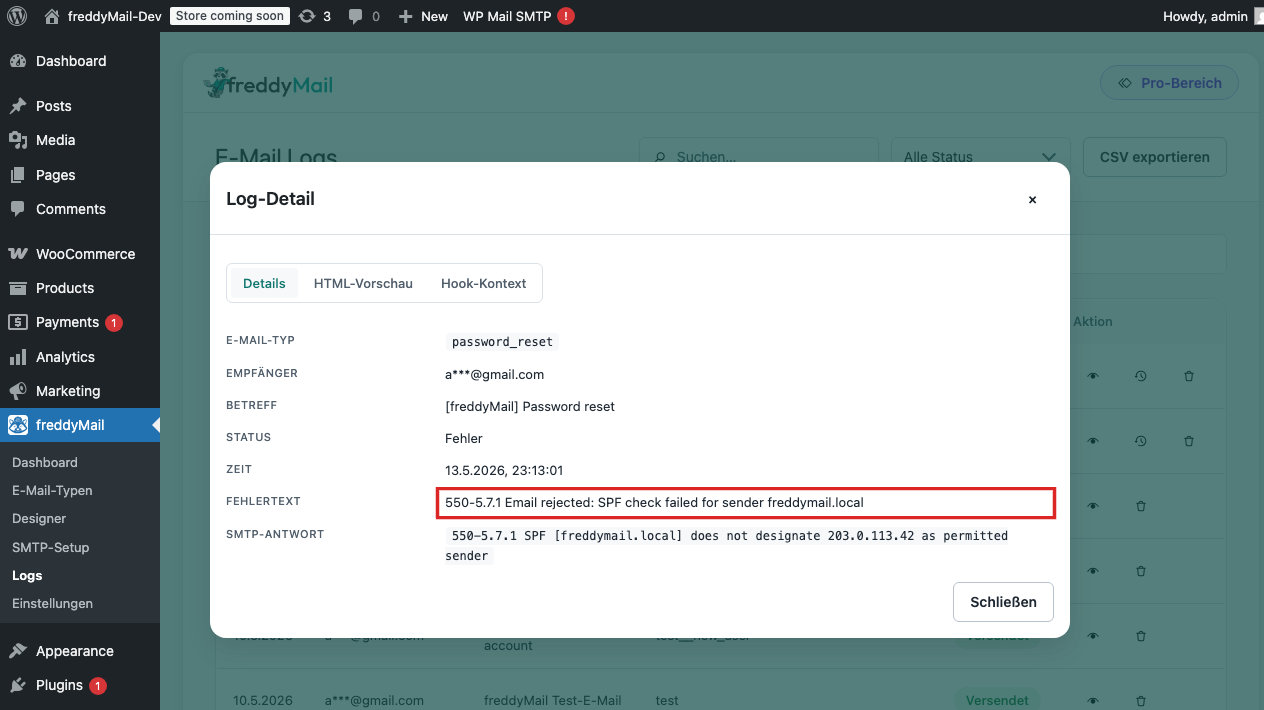Click the Plugins update badge 1
This screenshot has height=710, width=1264.
coord(98,686)
